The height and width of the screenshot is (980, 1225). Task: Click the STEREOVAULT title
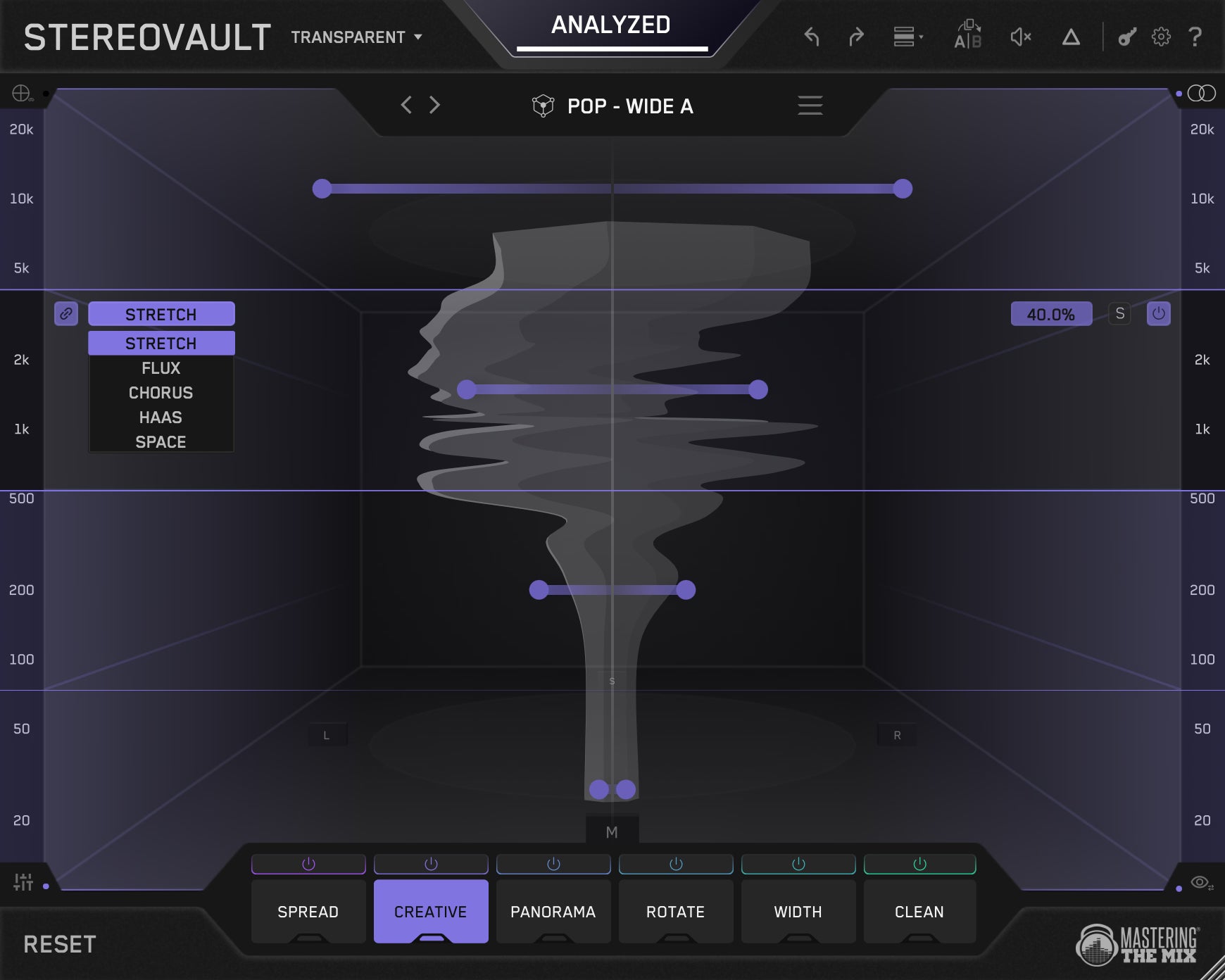coord(147,37)
